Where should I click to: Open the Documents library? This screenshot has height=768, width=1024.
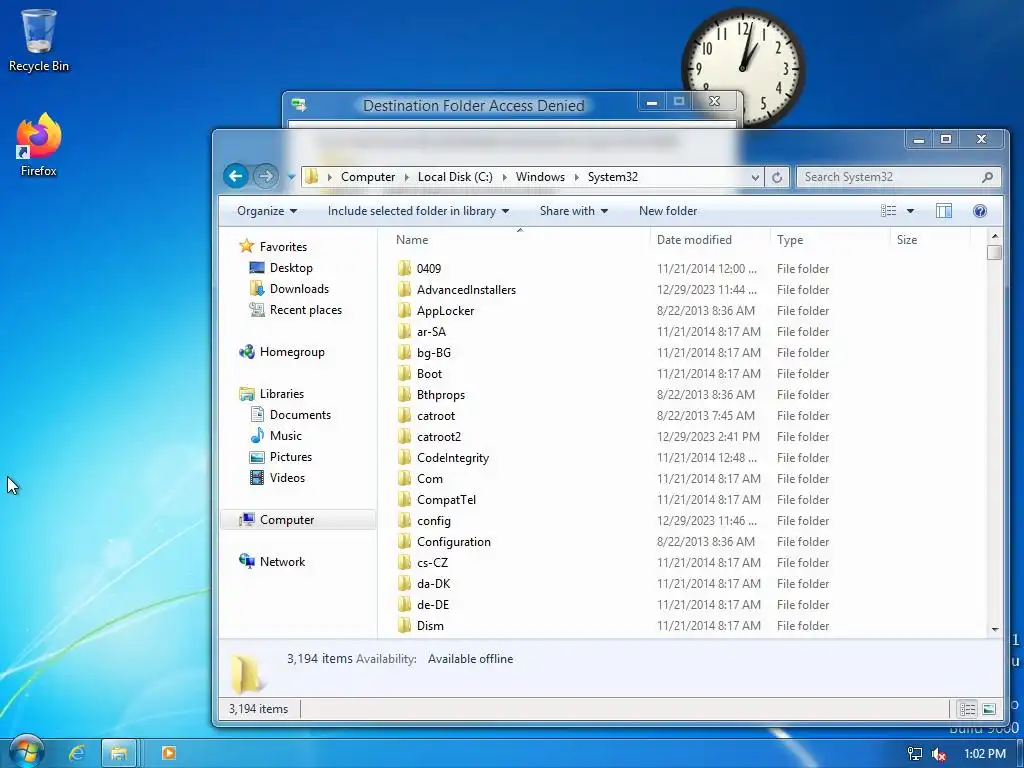point(291,415)
